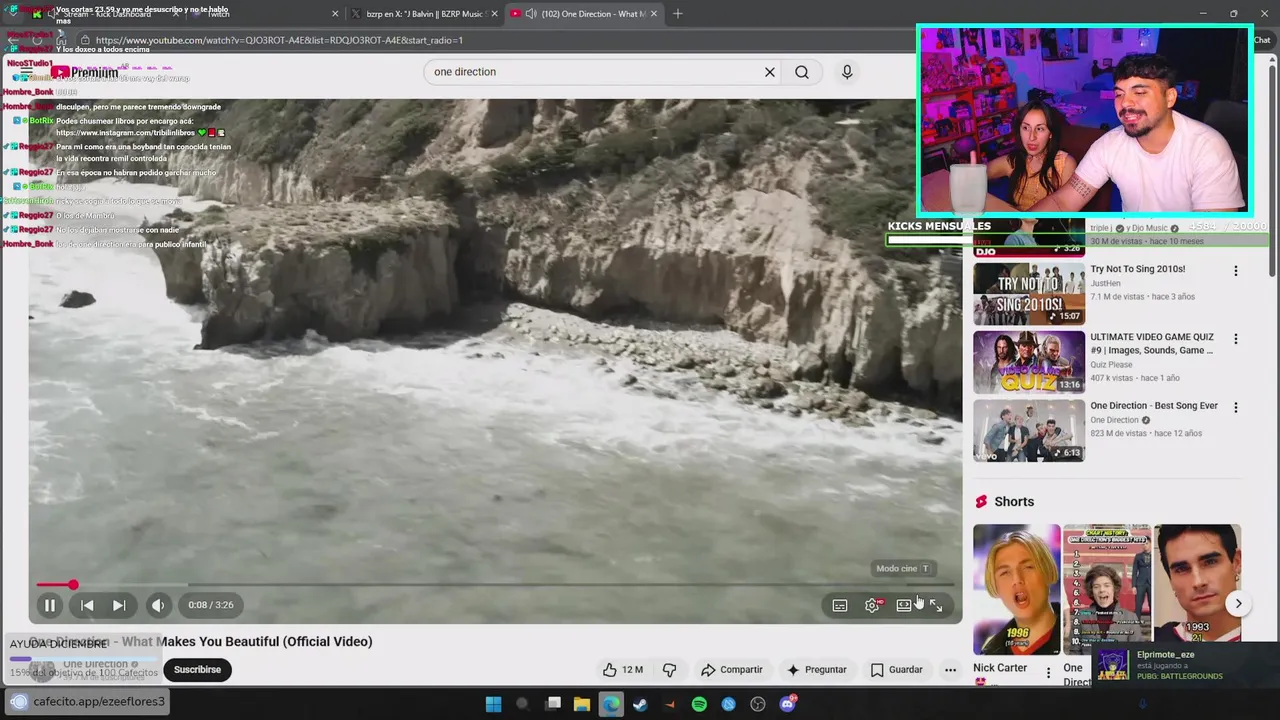1280x720 pixels.
Task: Open more actions below the video
Action: click(x=951, y=670)
